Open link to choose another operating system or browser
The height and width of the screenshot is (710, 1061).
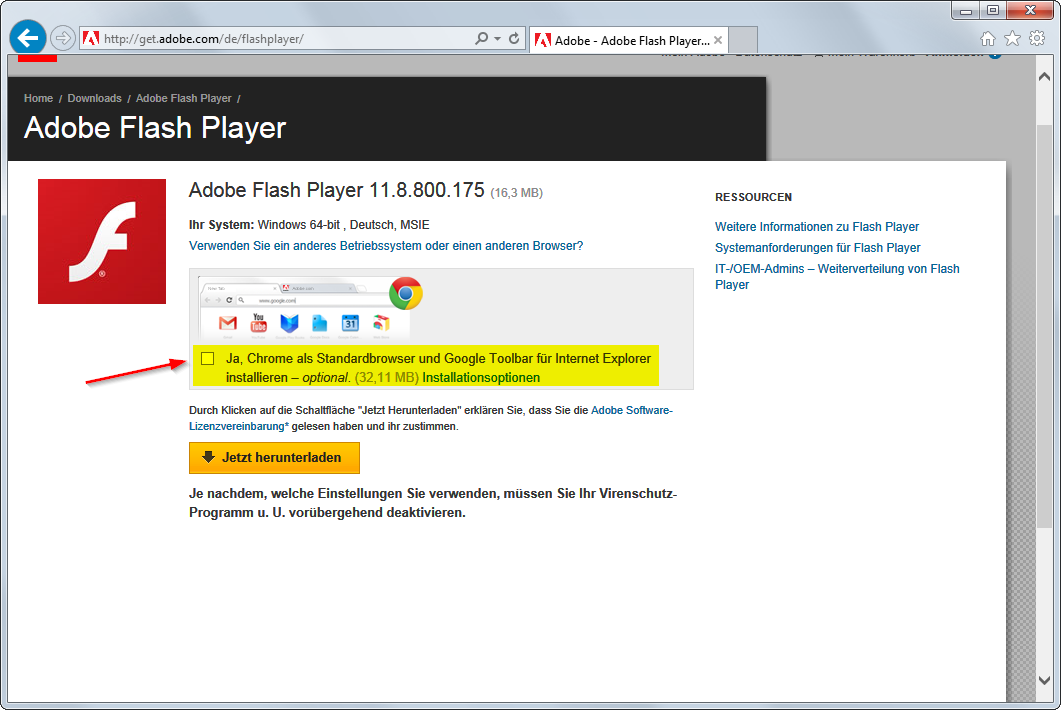pyautogui.click(x=386, y=246)
